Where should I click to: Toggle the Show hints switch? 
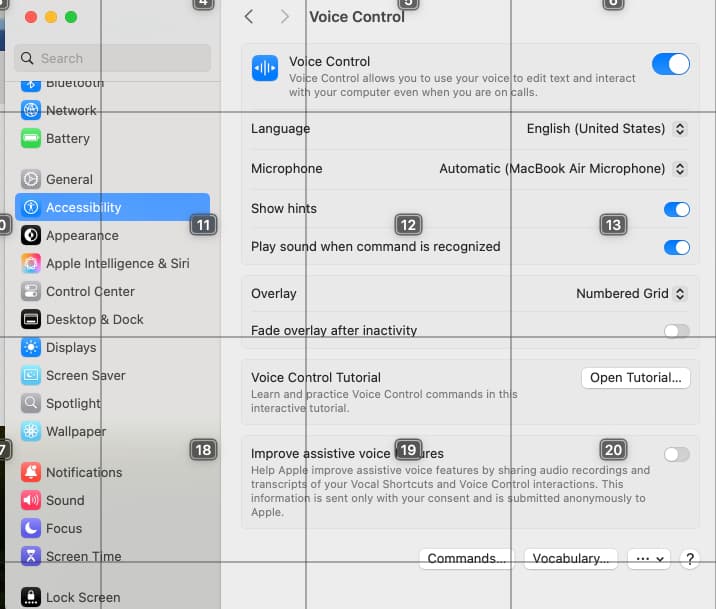(x=677, y=210)
